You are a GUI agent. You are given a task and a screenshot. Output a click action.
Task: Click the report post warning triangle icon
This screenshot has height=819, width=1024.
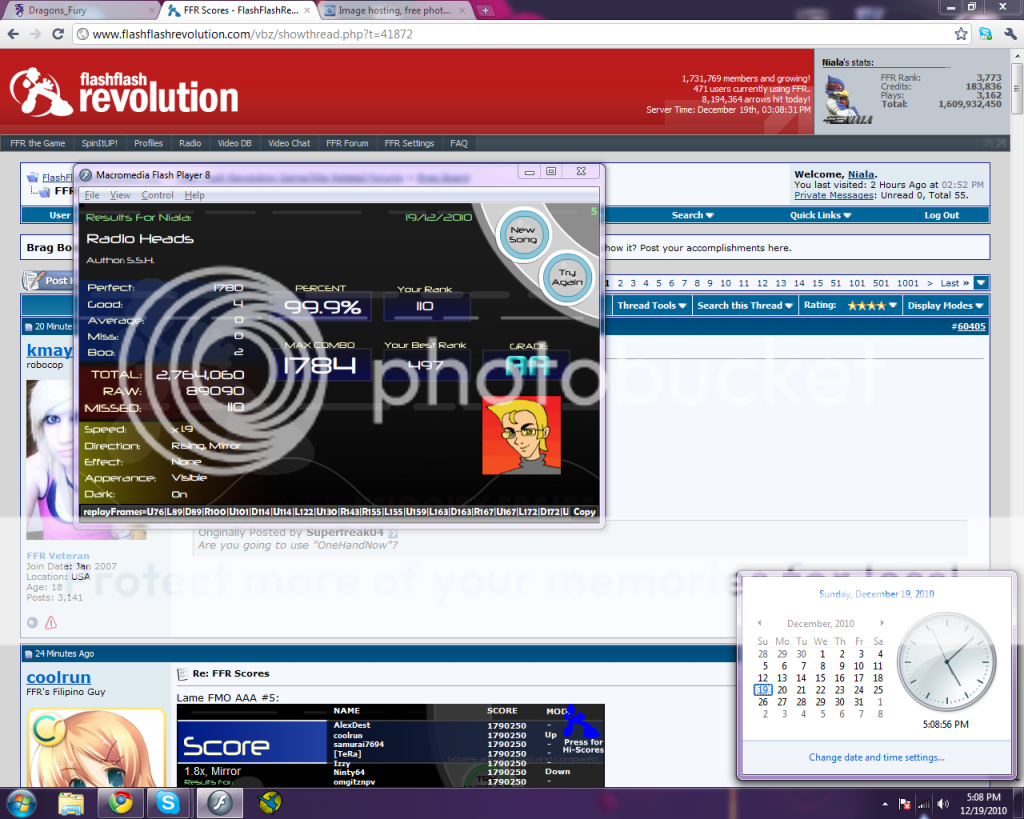[51, 623]
